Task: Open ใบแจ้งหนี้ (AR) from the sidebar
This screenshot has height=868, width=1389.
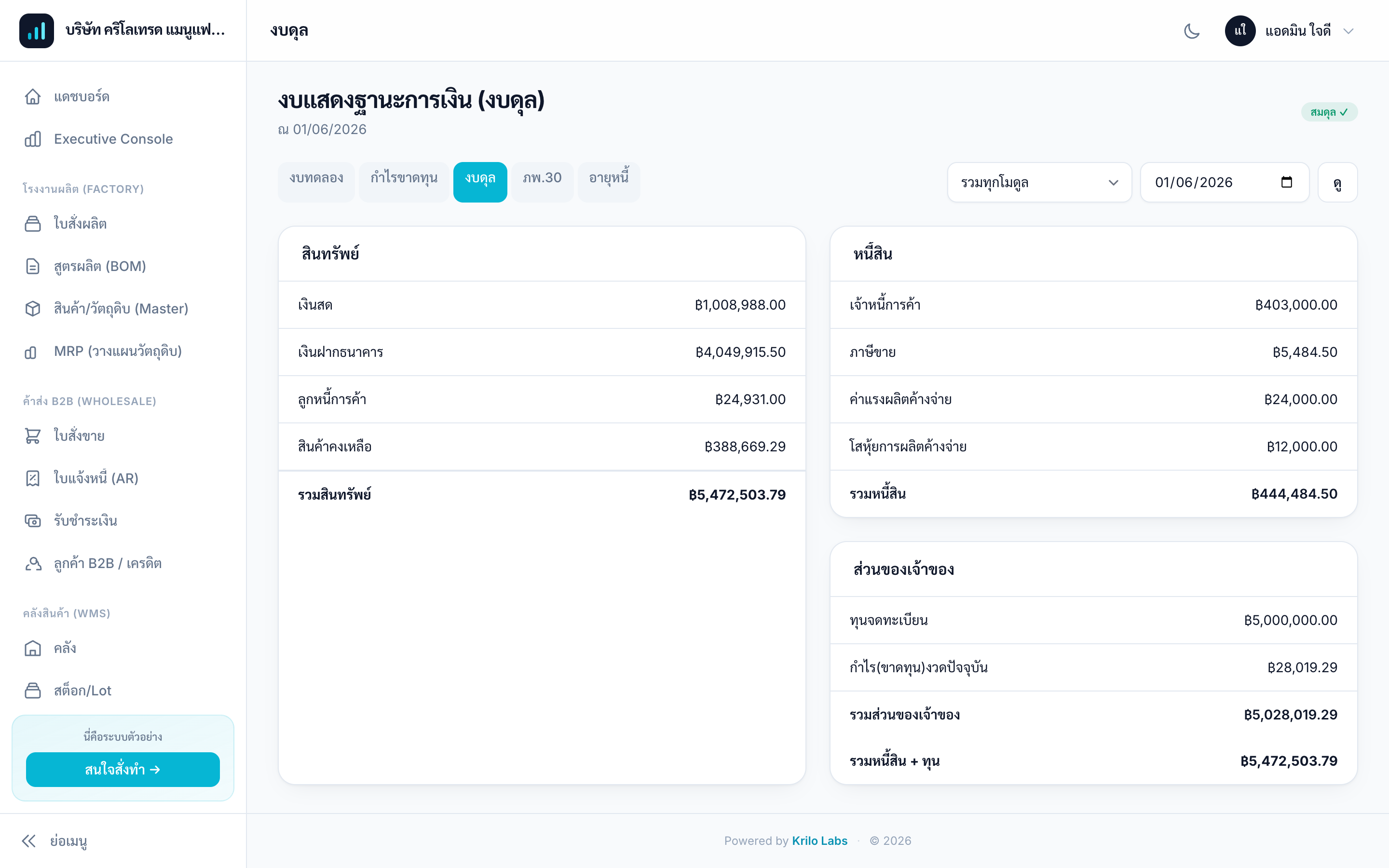Action: tap(123, 478)
